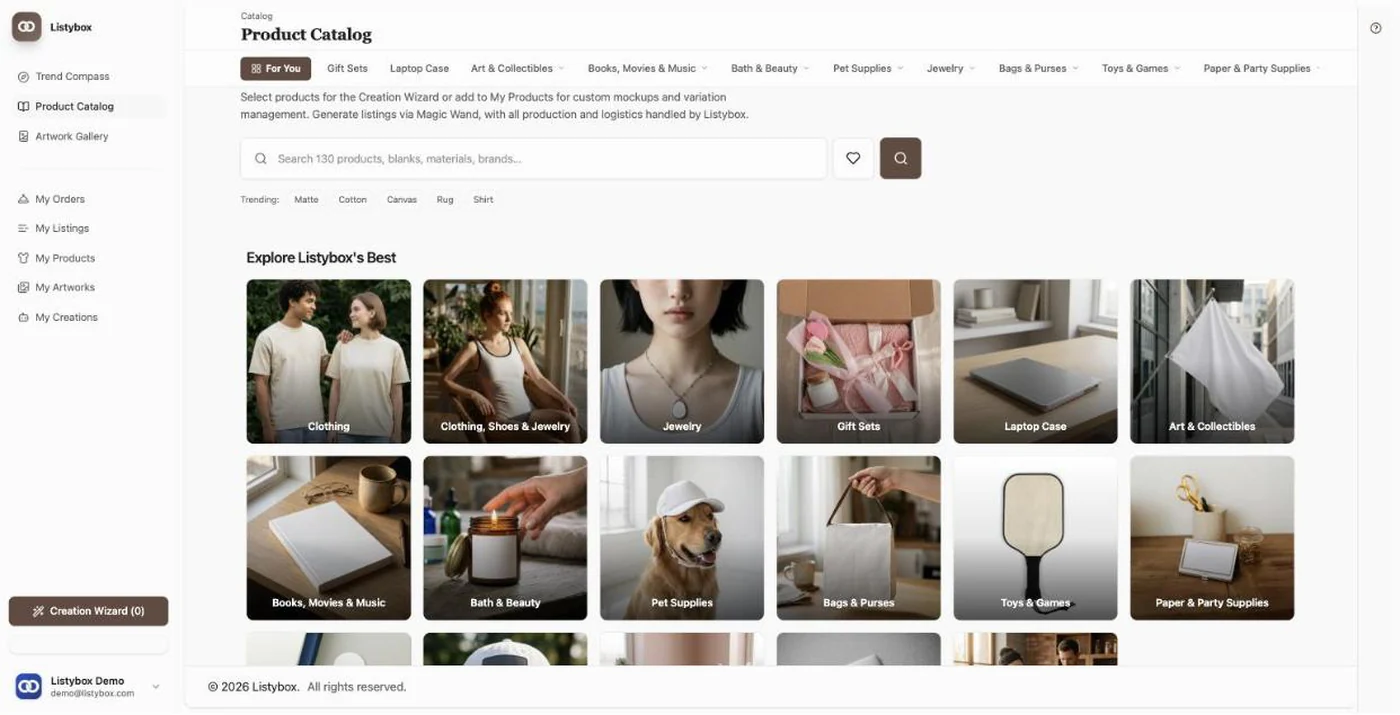
Task: Expand the Books, Movies & Music dropdown arrow
Action: point(704,68)
